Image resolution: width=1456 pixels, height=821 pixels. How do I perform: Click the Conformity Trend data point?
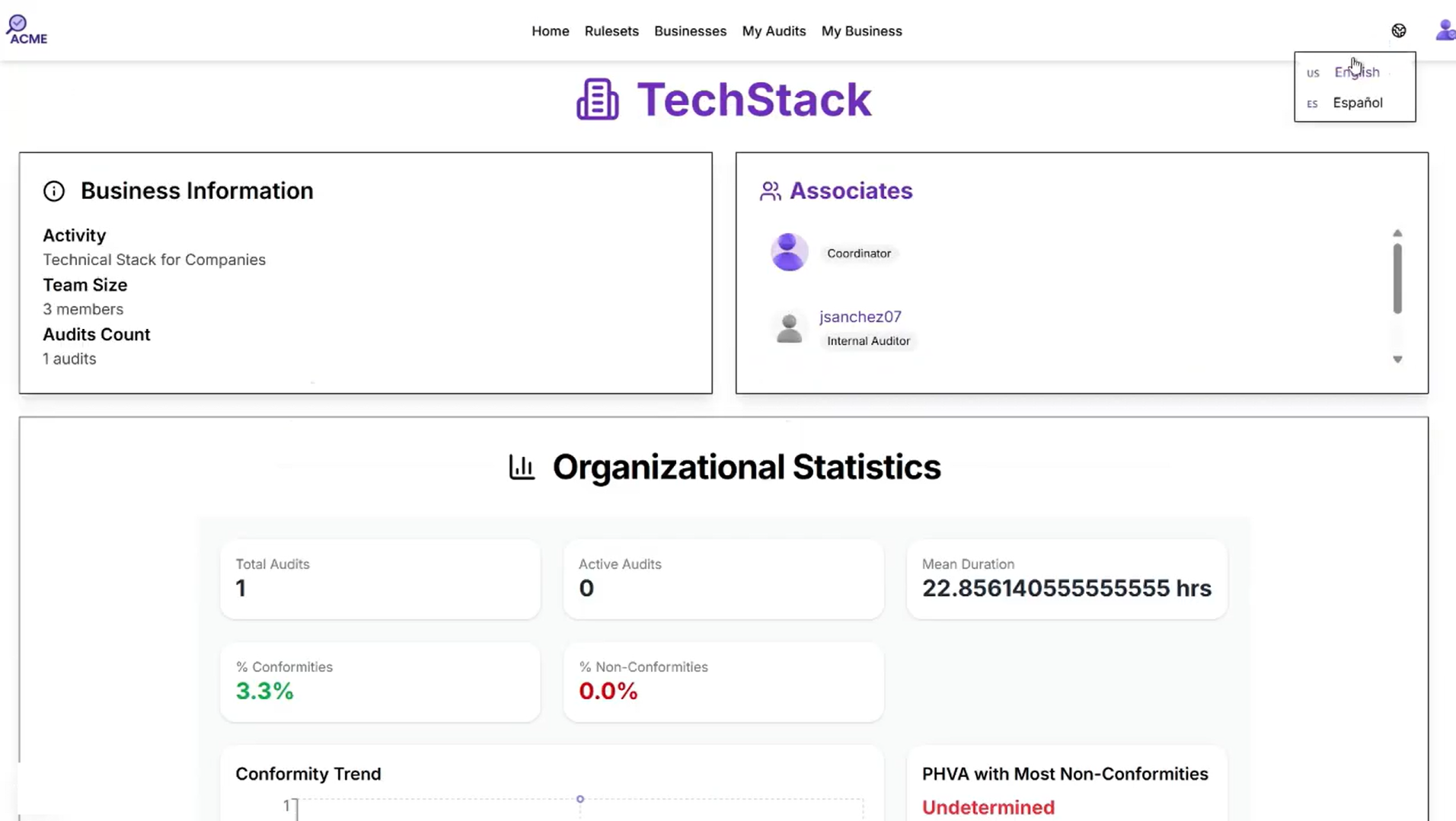click(x=580, y=799)
